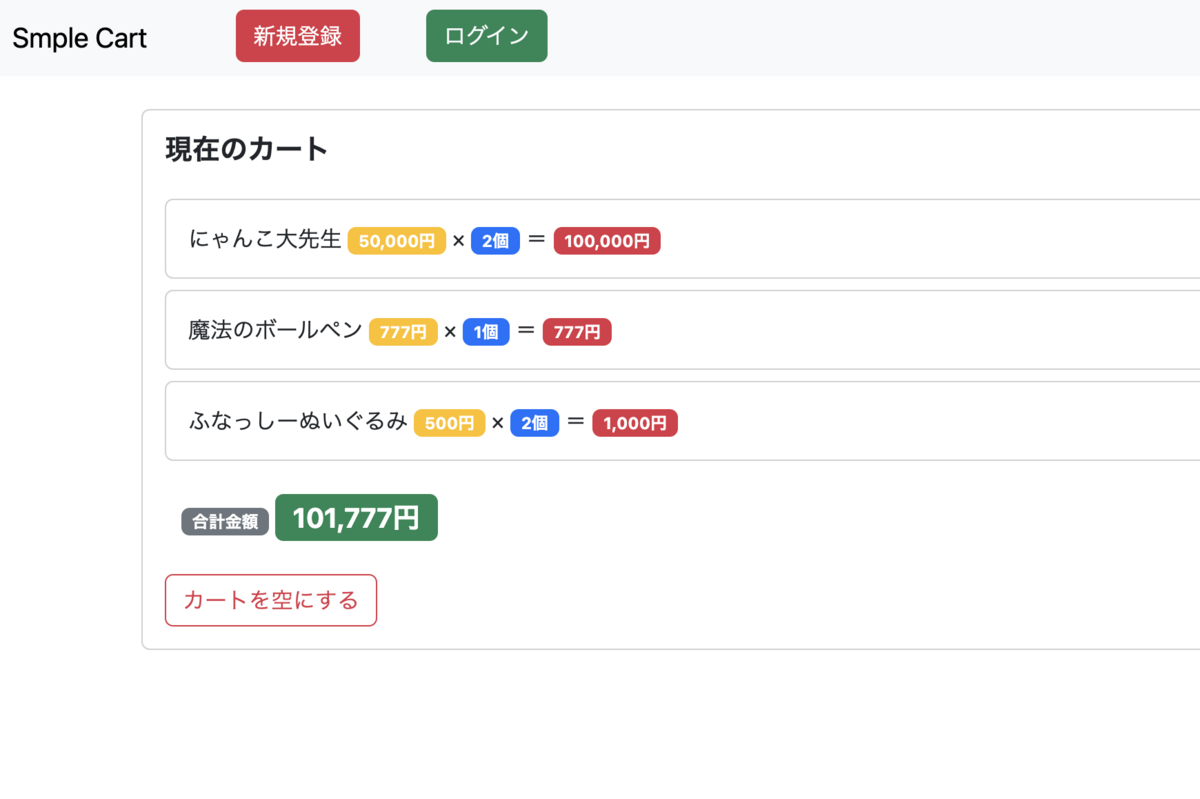
Task: Click the ログイン login button
Action: [x=486, y=35]
